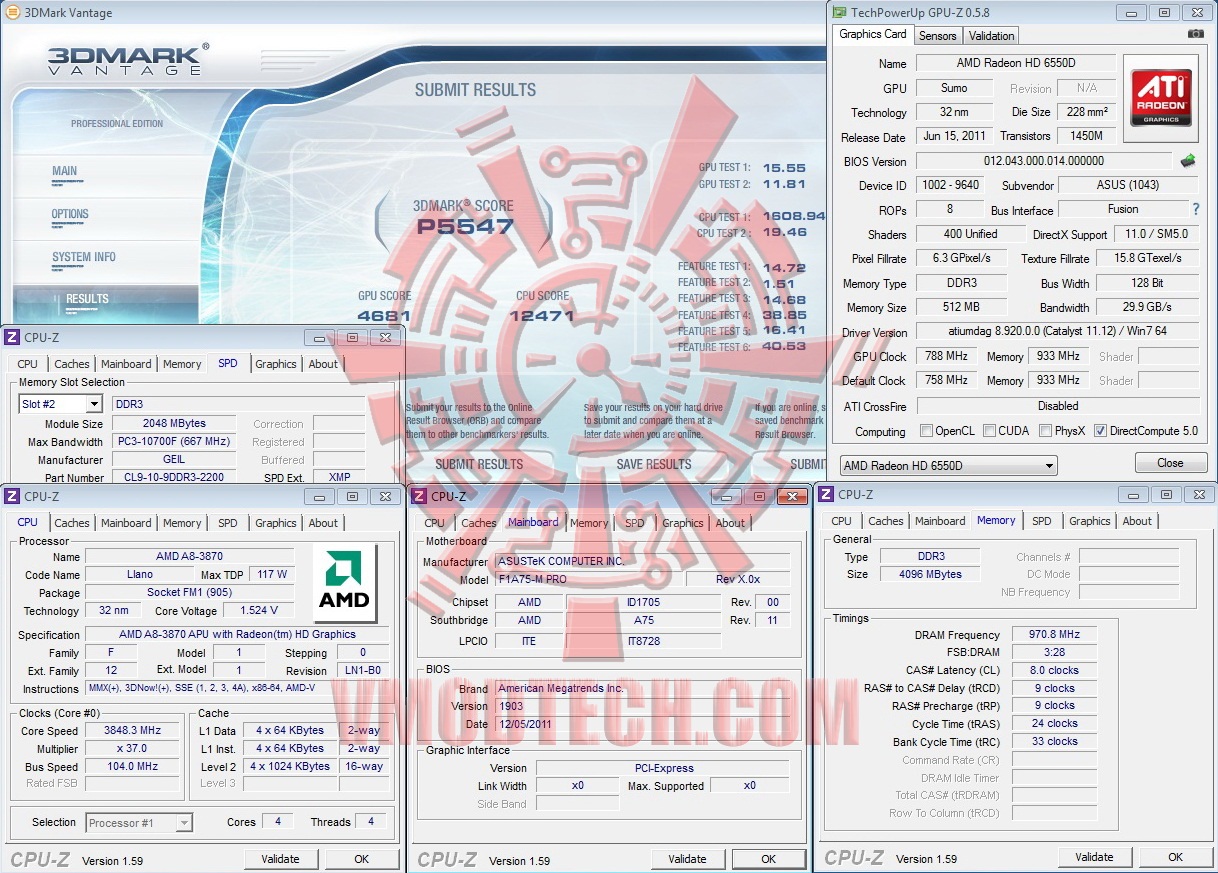Image resolution: width=1218 pixels, height=873 pixels.
Task: Toggle the DirectCompute 5.0 checkbox
Action: coord(1100,432)
